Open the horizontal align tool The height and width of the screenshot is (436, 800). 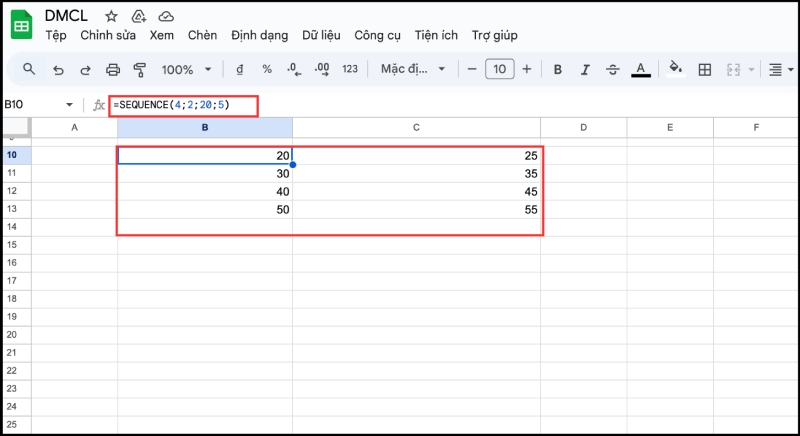tap(775, 69)
